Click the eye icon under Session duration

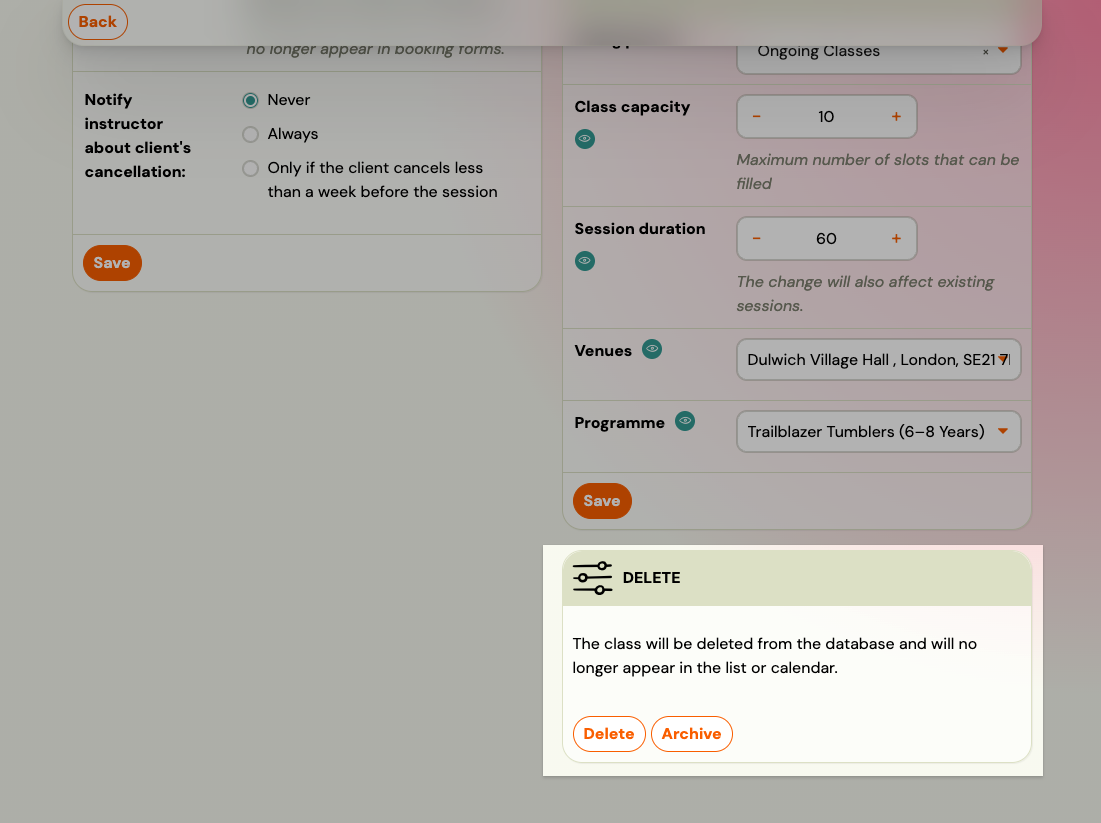pos(585,261)
